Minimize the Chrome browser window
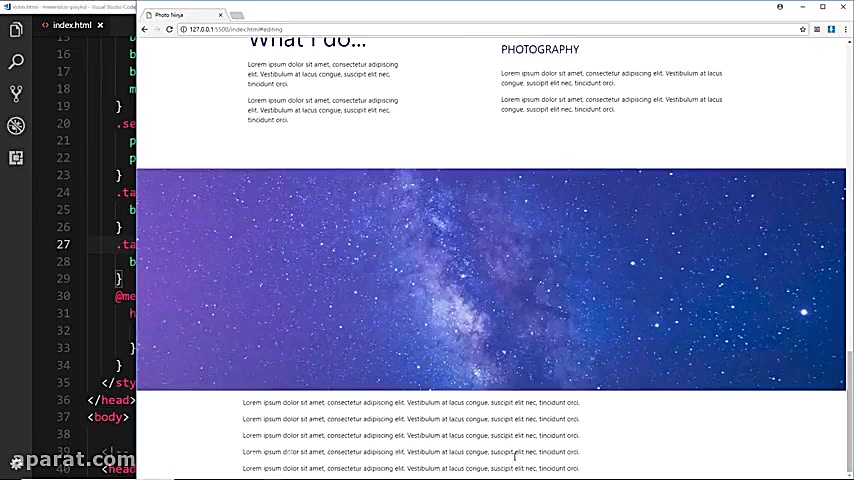This screenshot has width=854, height=480. (x=802, y=7)
